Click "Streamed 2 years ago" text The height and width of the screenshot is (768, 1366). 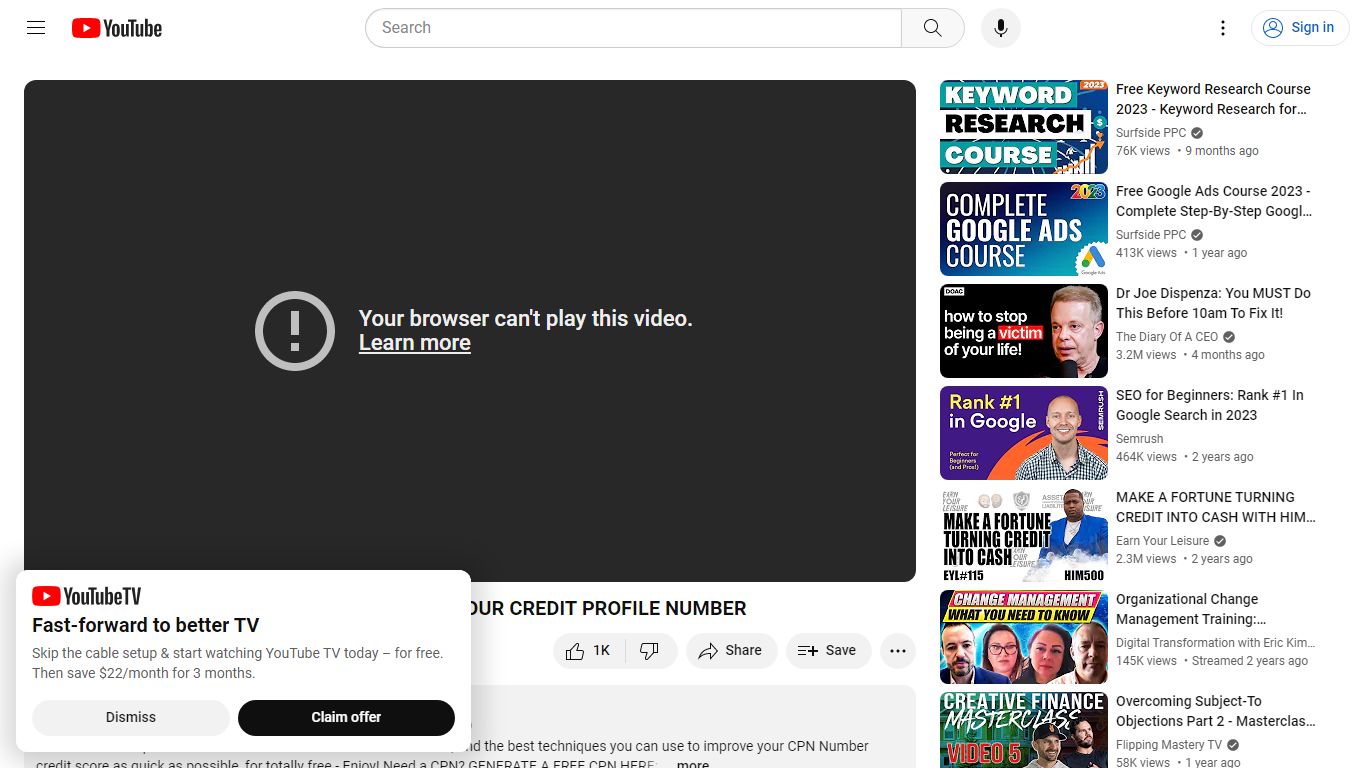[x=1250, y=661]
